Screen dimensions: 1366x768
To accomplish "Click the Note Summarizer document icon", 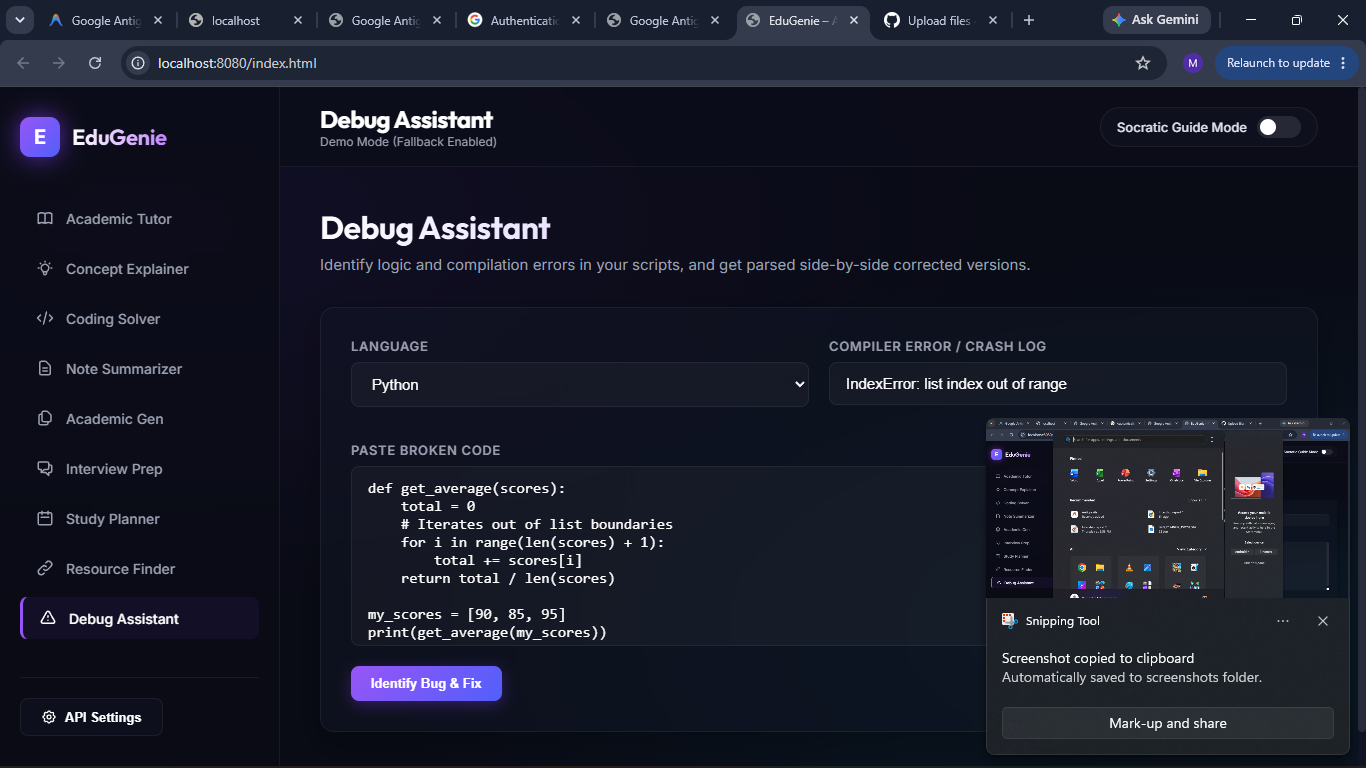I will coord(44,369).
